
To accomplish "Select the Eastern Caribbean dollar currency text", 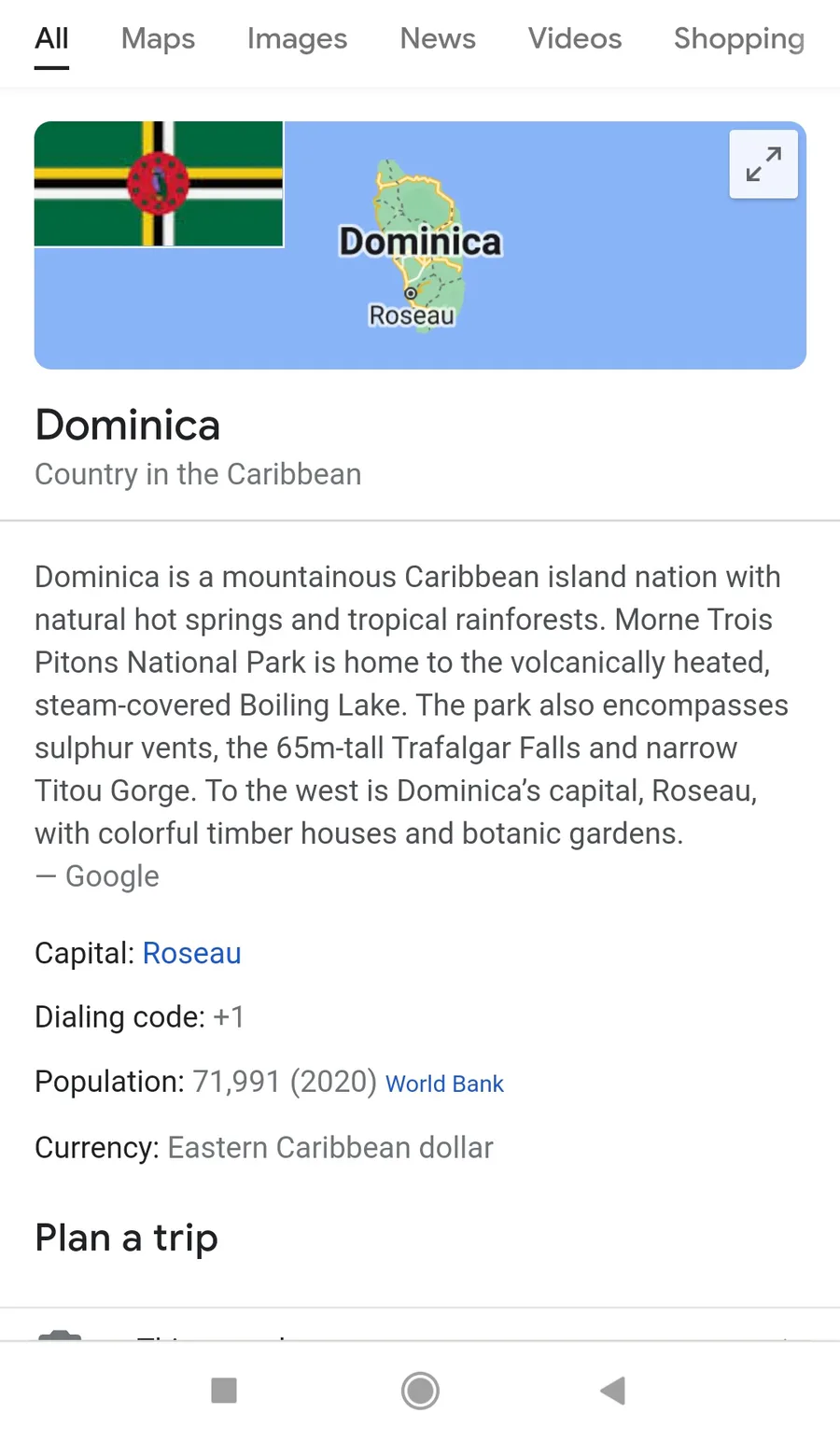I will (x=329, y=1147).
